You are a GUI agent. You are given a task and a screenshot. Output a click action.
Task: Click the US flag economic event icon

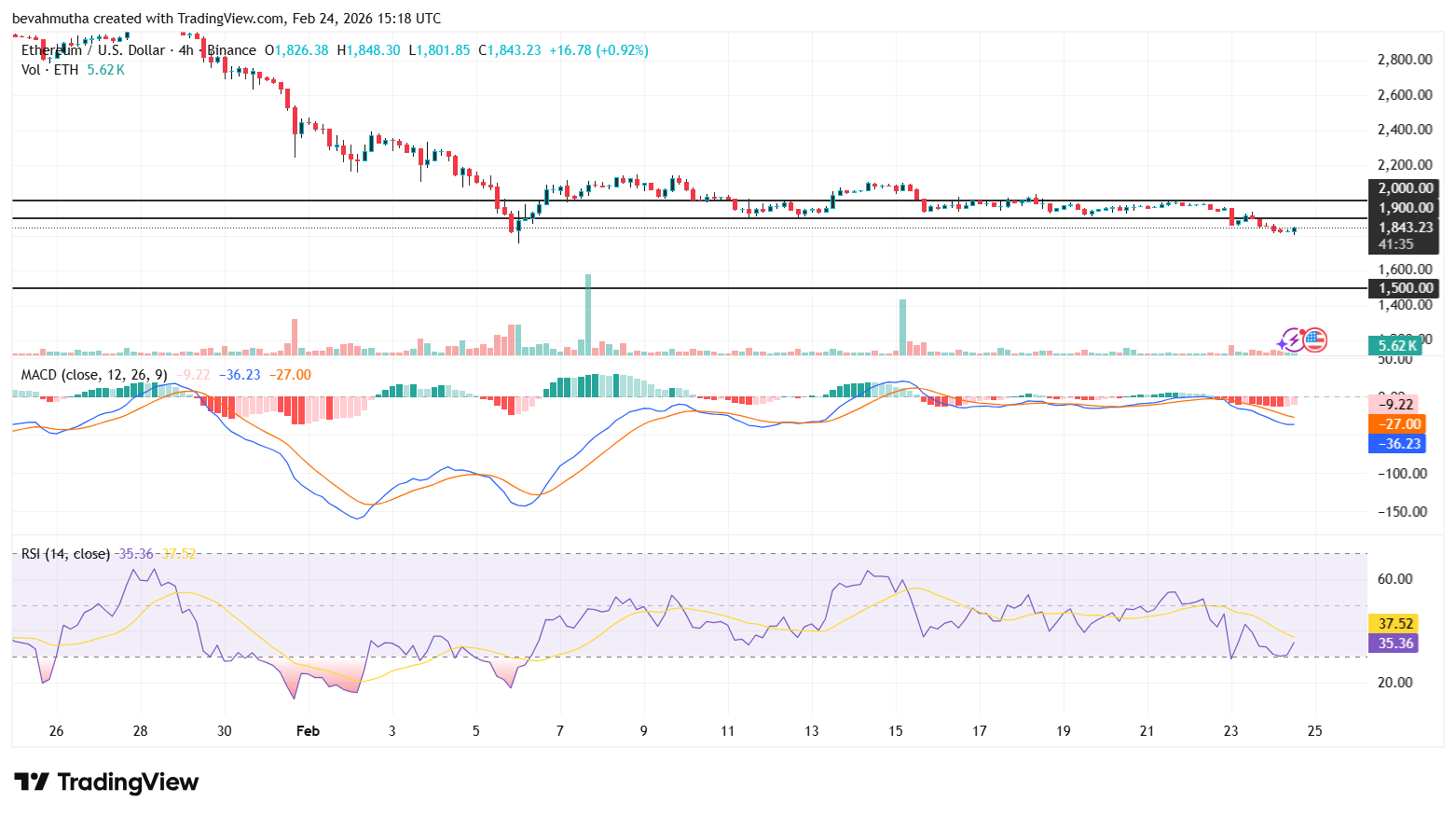1314,339
